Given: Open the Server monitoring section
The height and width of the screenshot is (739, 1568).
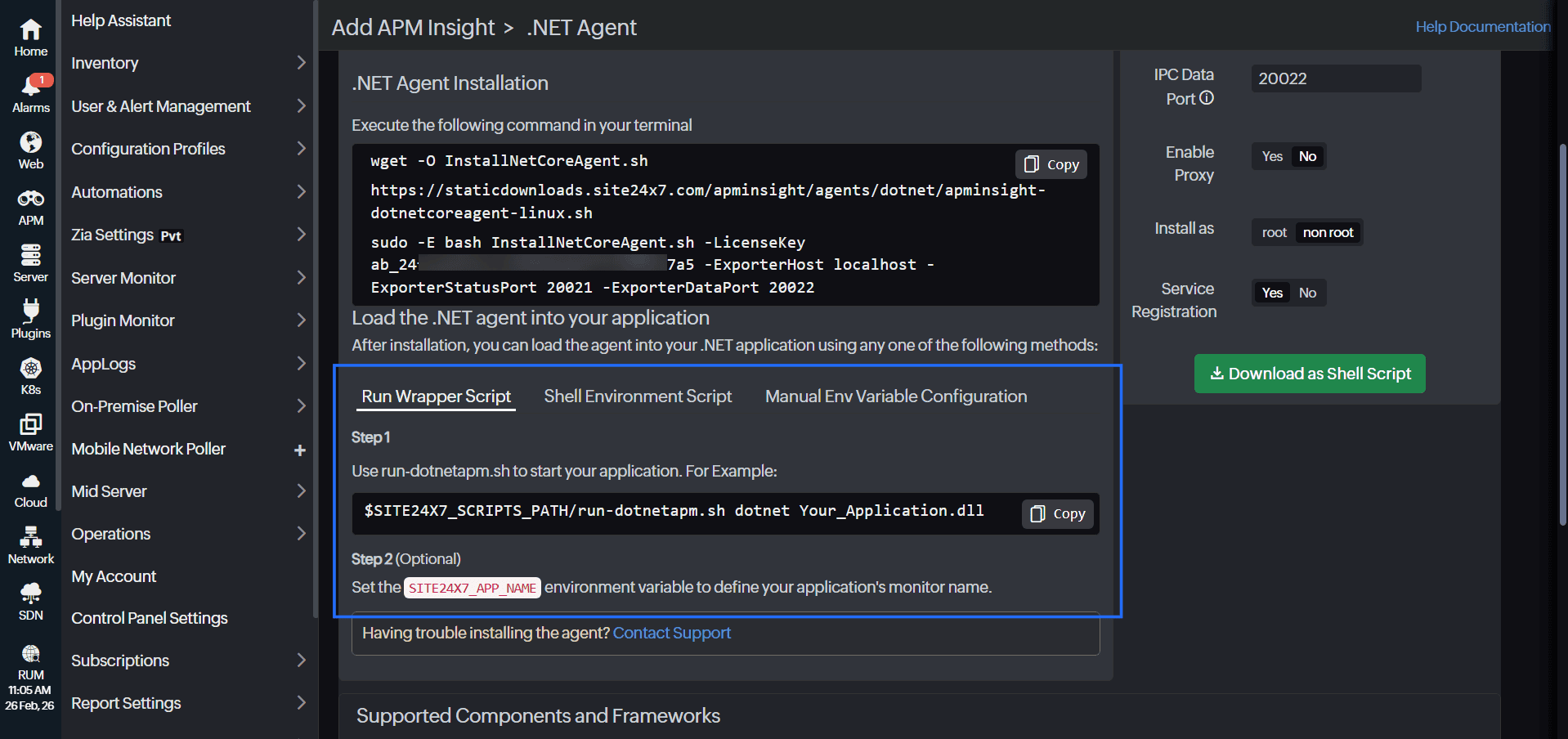Looking at the screenshot, I should coord(30,262).
